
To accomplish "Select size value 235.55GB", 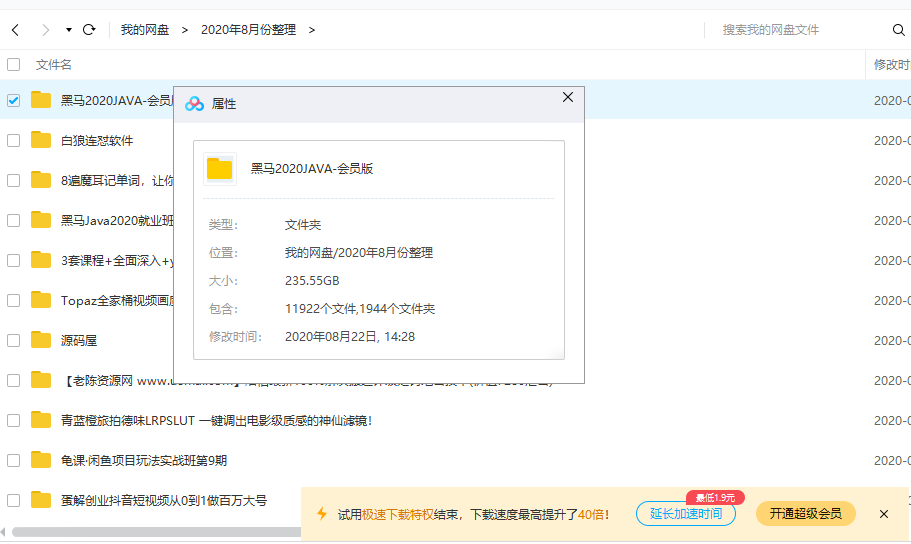I will click(312, 281).
